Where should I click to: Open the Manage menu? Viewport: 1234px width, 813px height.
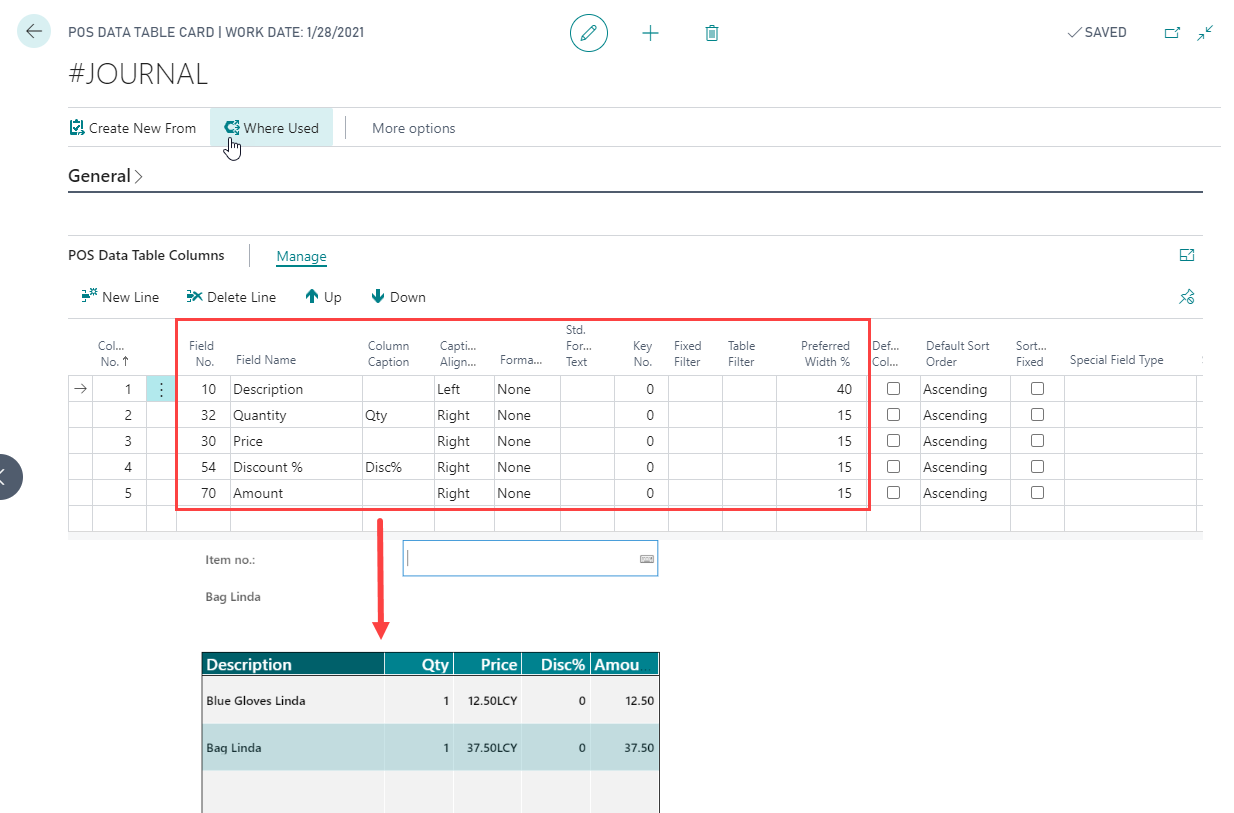(301, 256)
